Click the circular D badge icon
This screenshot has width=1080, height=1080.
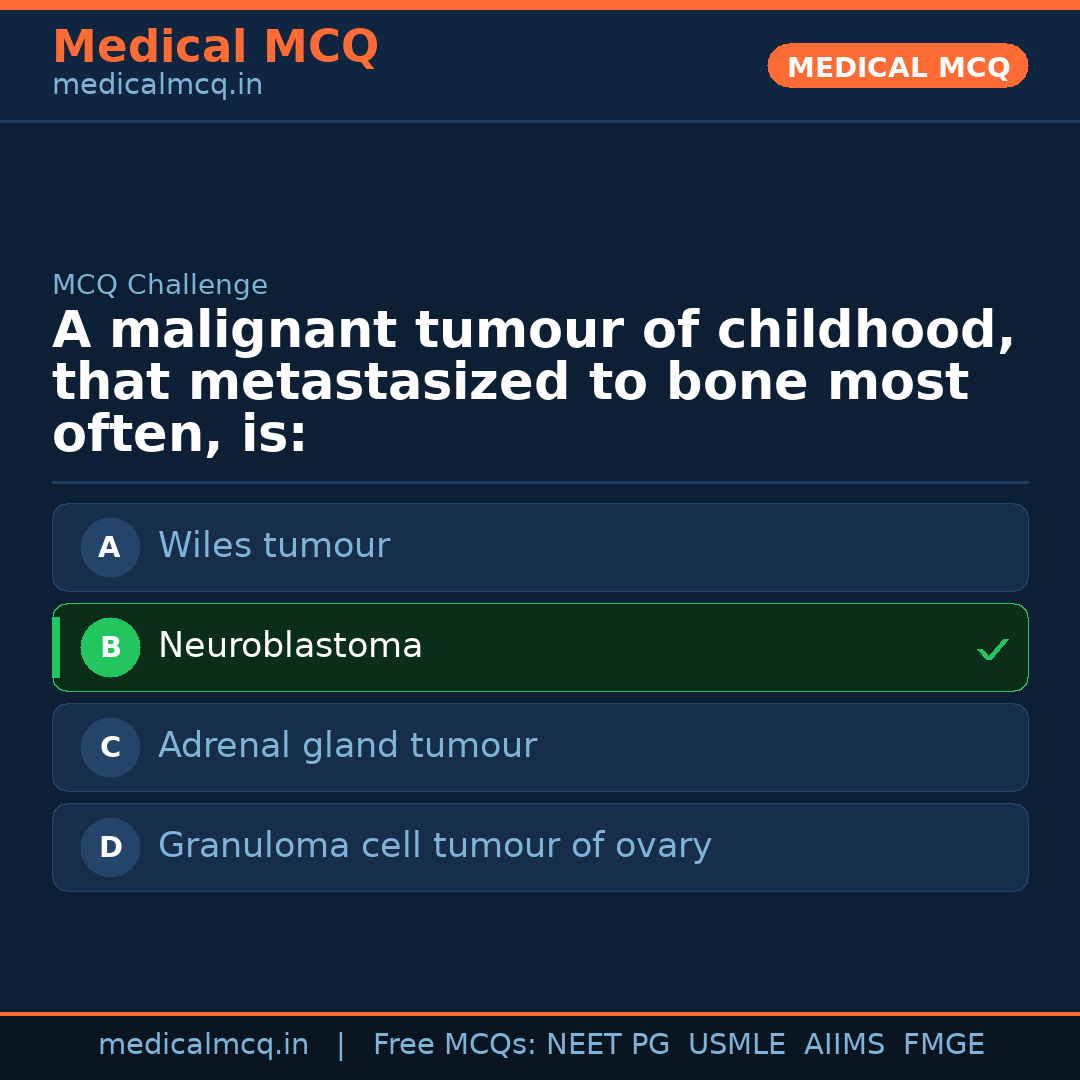(110, 847)
